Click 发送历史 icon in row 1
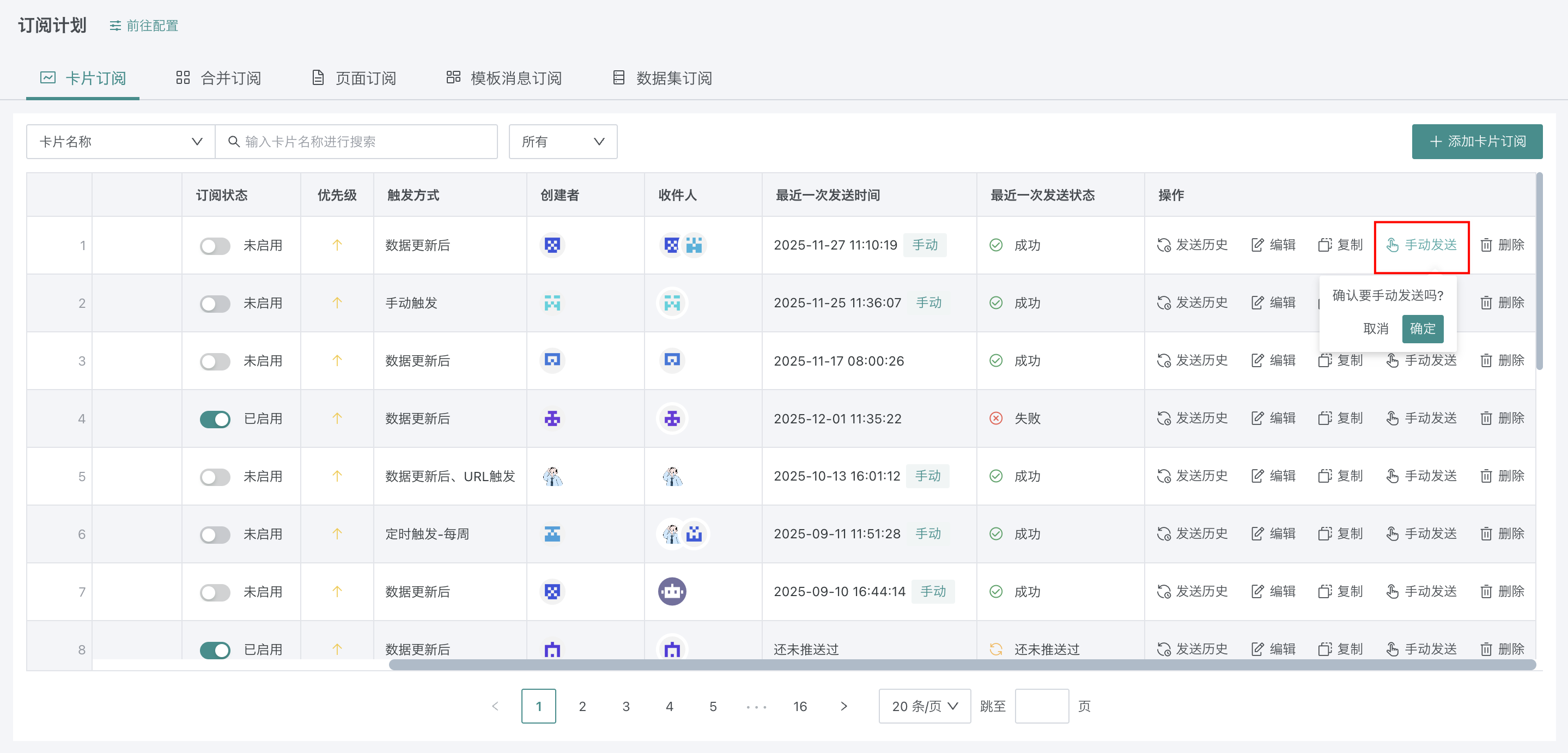 click(x=1163, y=245)
